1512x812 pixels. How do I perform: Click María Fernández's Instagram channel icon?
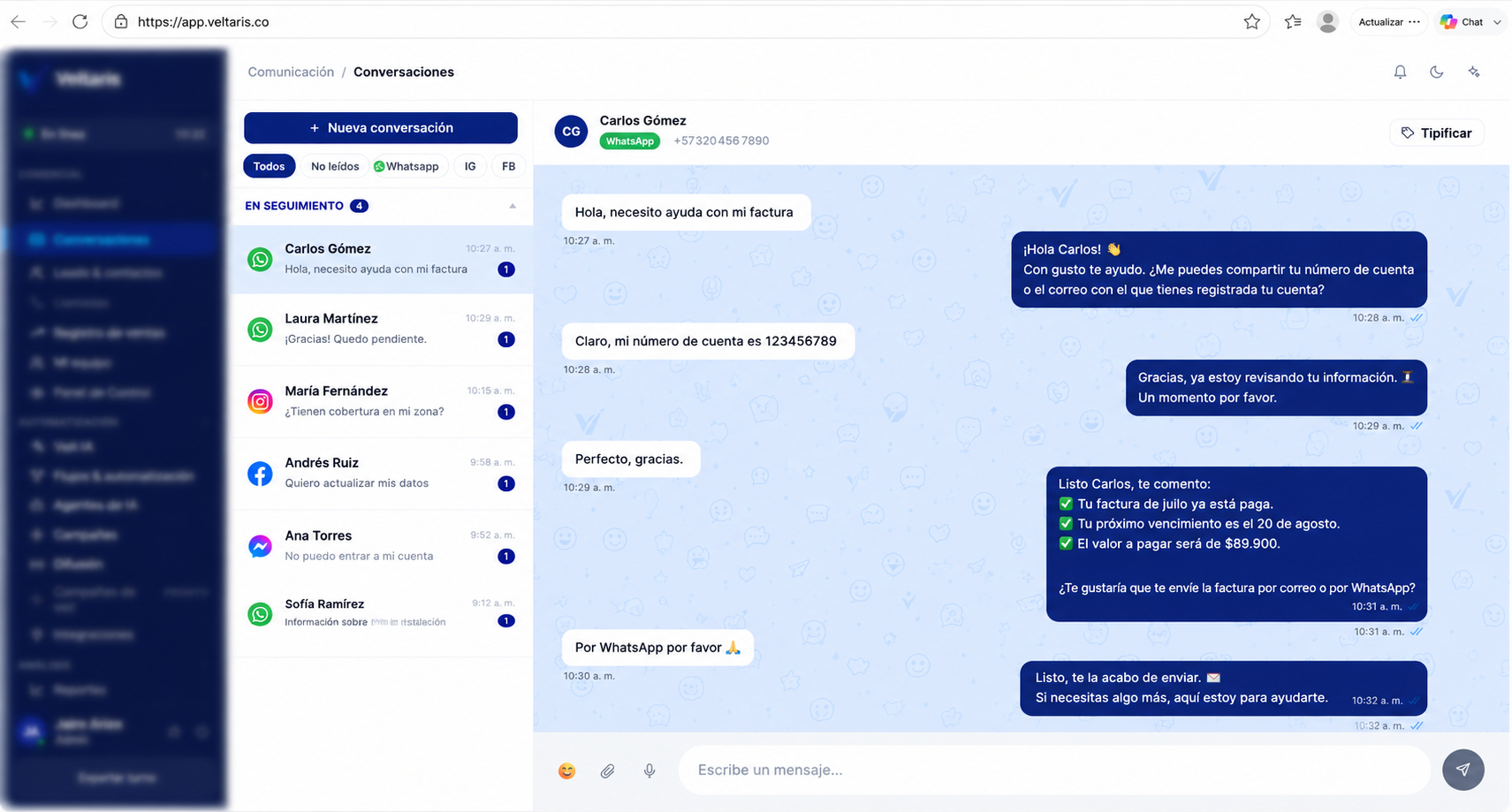260,401
